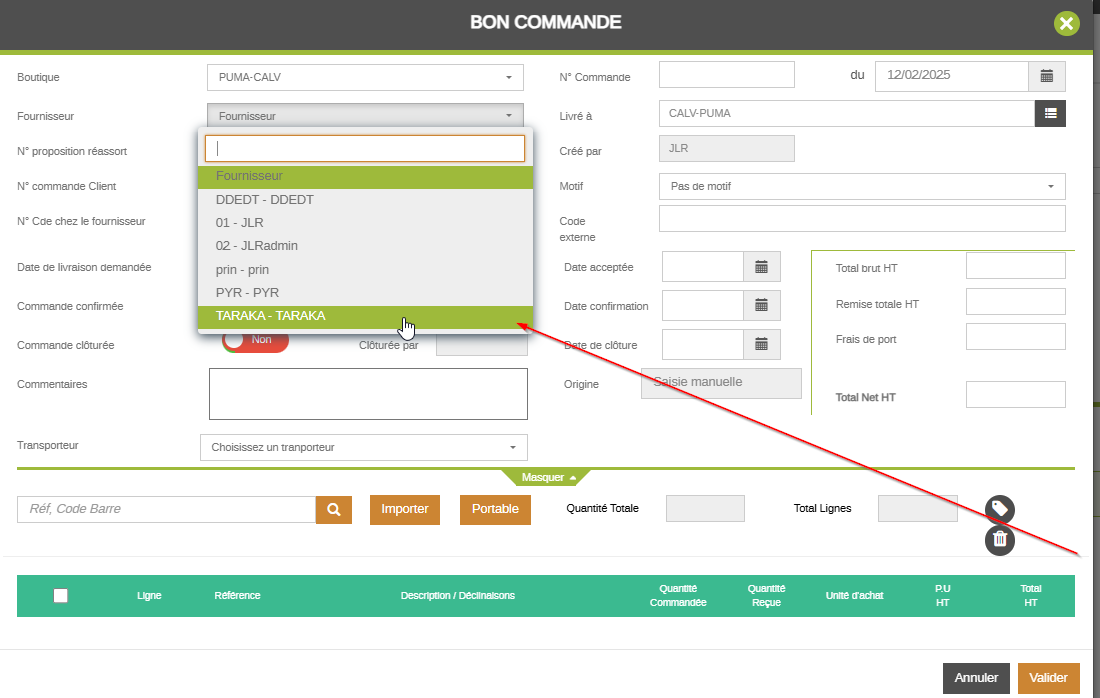
Task: Open the Transporteur dropdown
Action: click(363, 447)
